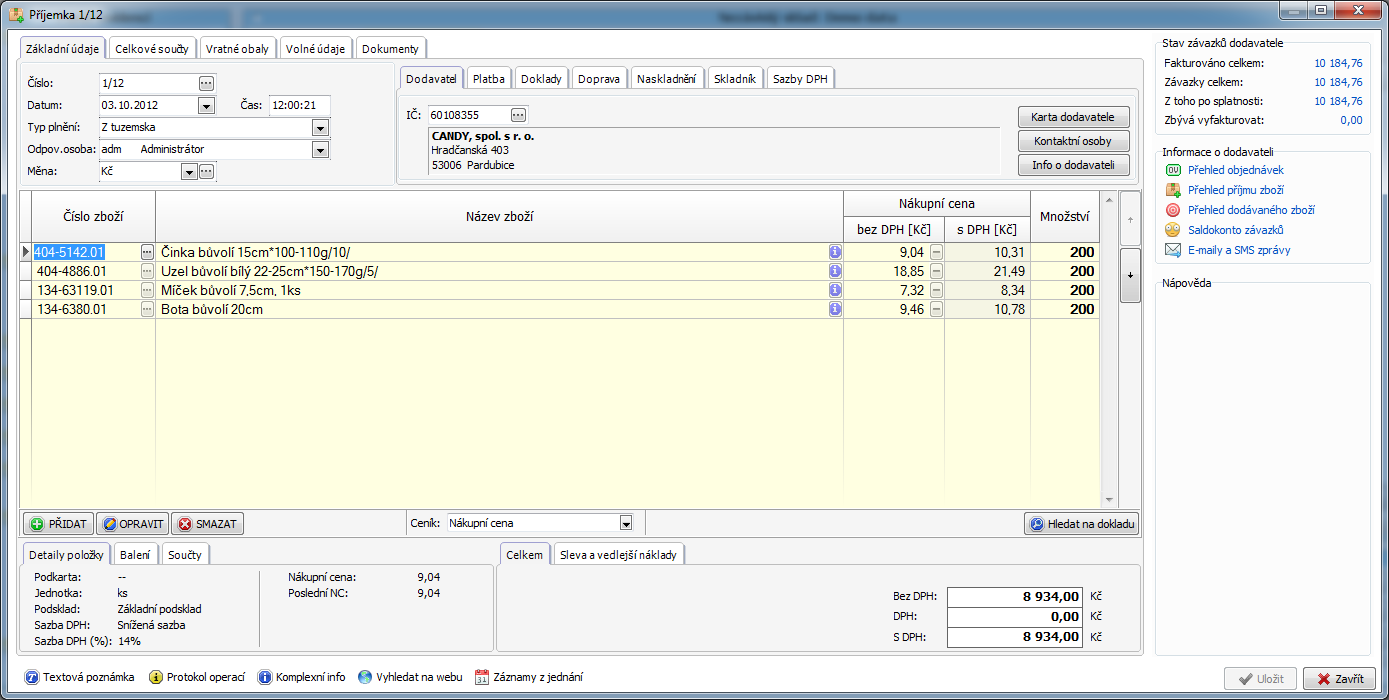
Task: Click Název zboží column header
Action: [x=499, y=216]
